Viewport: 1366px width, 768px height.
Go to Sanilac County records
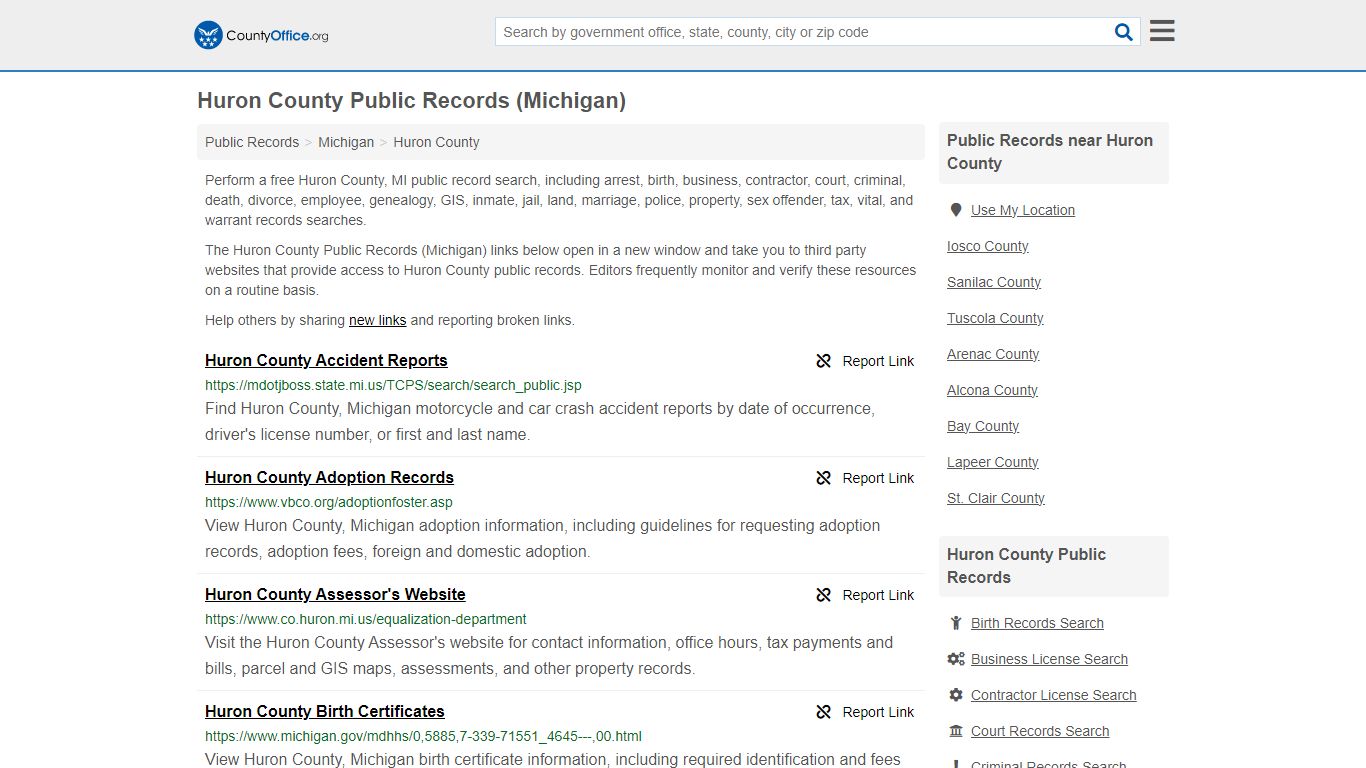click(x=994, y=282)
